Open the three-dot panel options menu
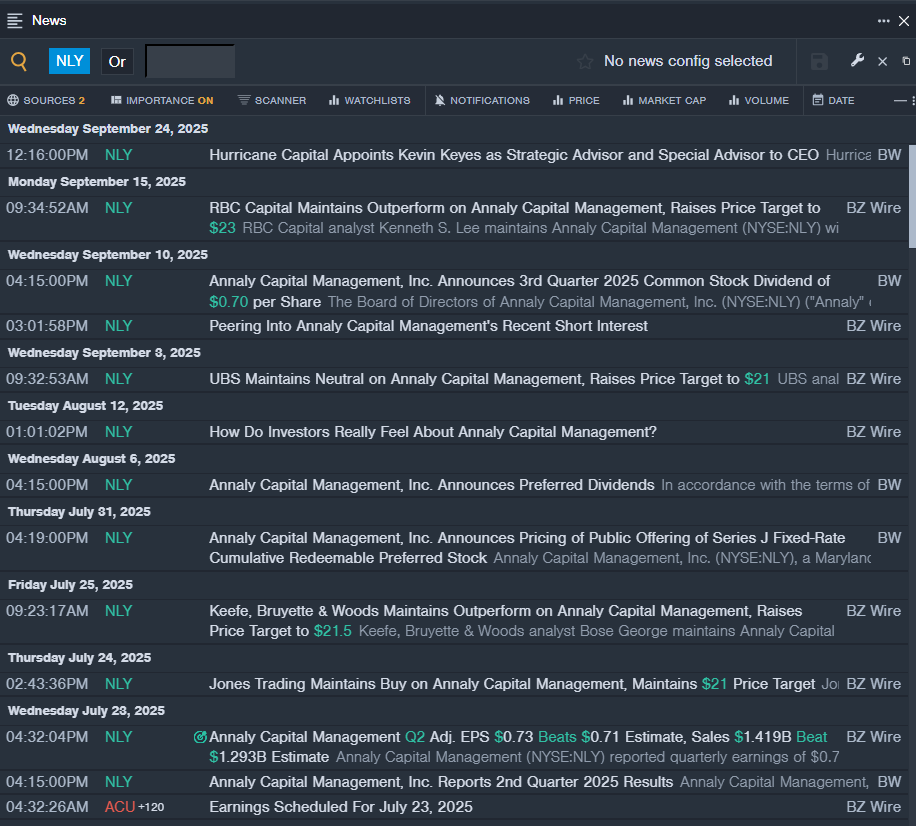 click(883, 20)
